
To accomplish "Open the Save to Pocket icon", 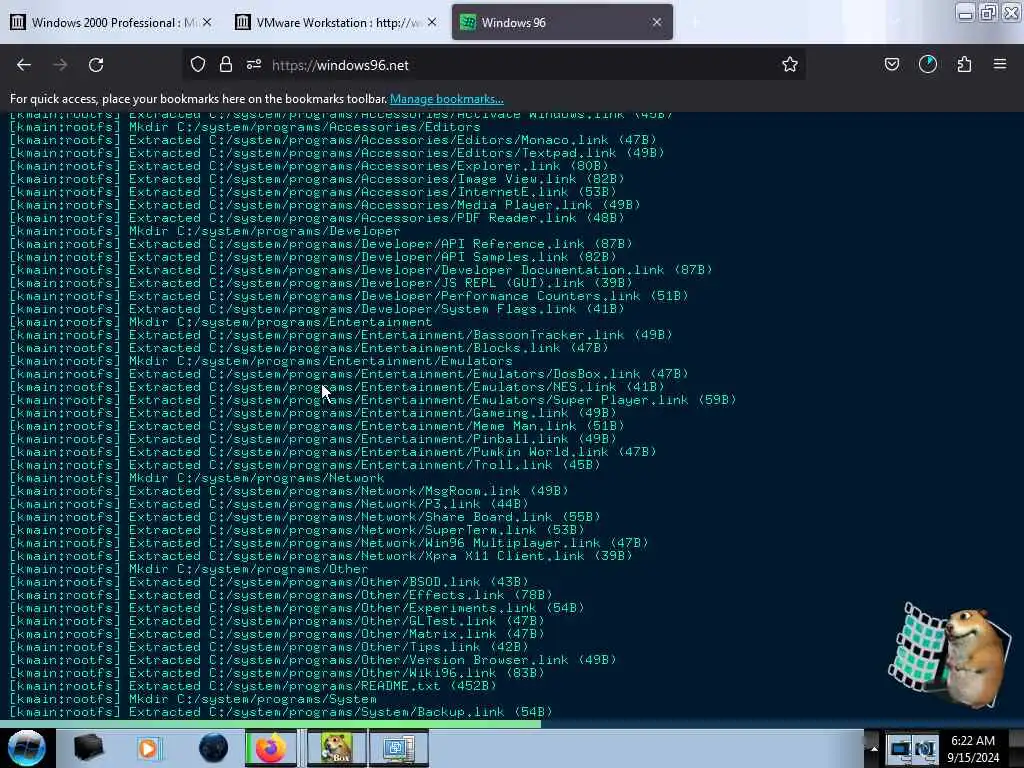I will click(891, 65).
